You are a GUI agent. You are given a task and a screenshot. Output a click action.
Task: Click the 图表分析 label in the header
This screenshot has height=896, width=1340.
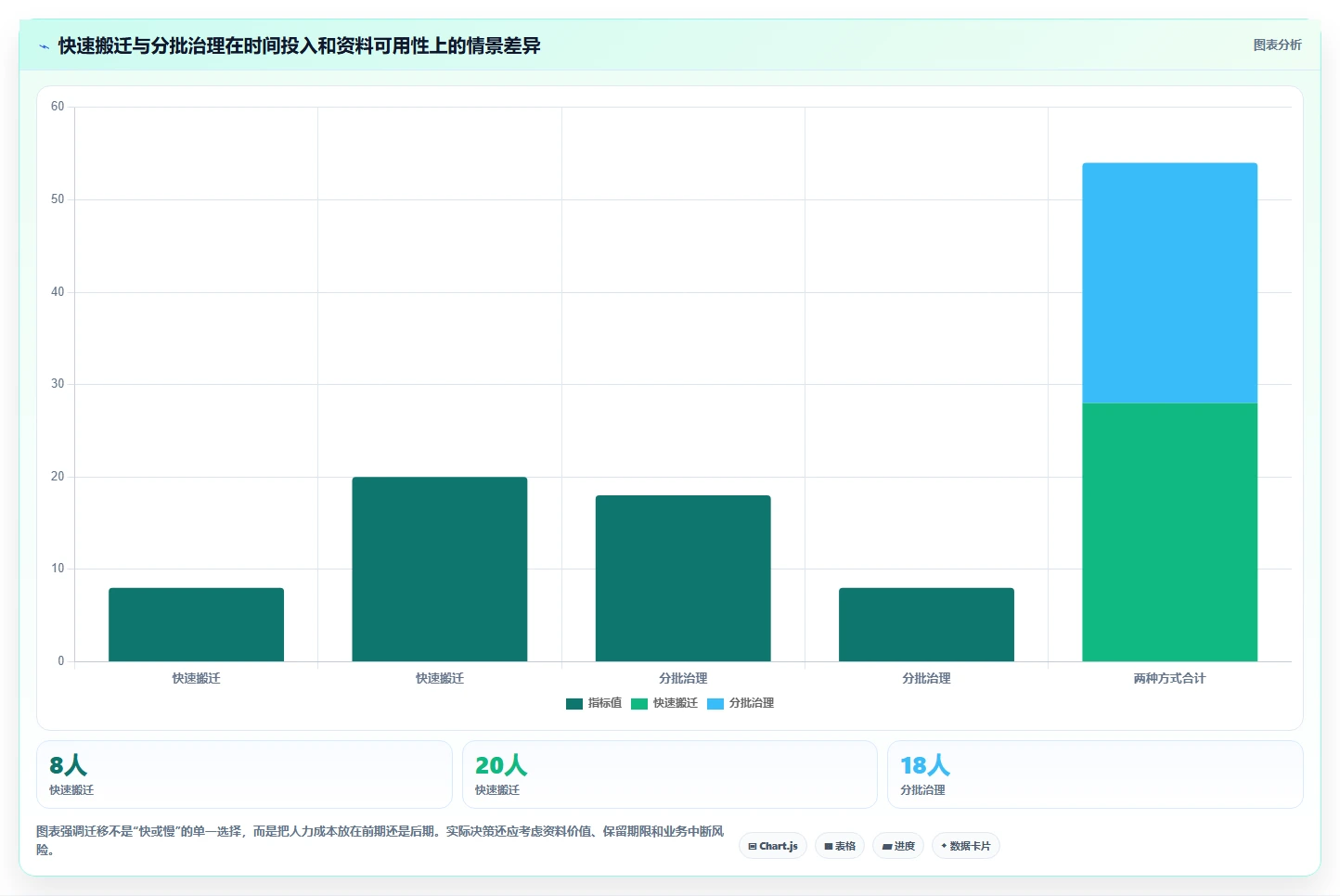click(1277, 45)
